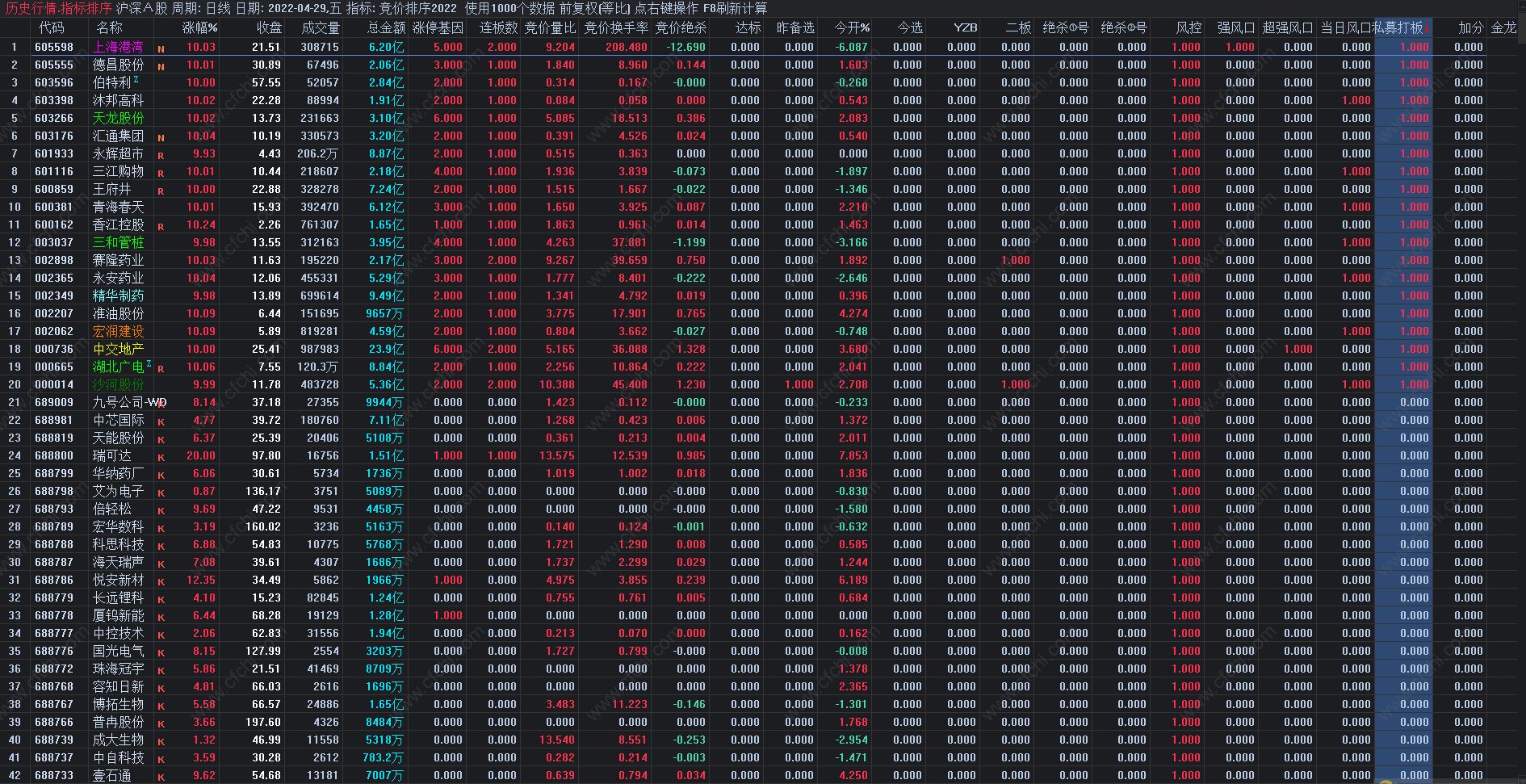Click the 指标: 竞价排序2022 header text
The image size is (1526, 784).
point(401,8)
